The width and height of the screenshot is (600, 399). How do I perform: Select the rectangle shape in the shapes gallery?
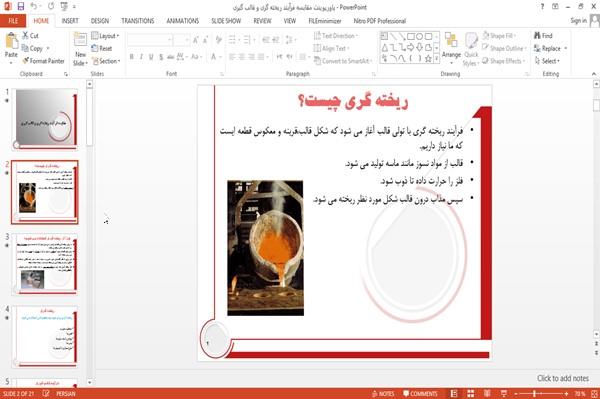tap(411, 37)
